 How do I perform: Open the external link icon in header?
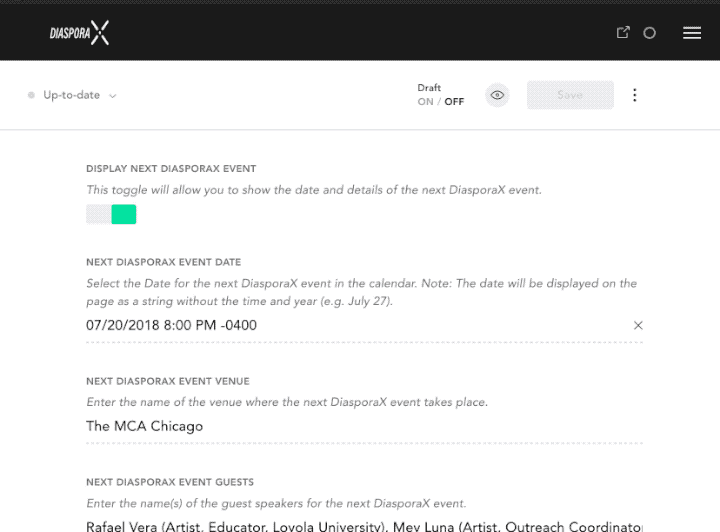[623, 33]
